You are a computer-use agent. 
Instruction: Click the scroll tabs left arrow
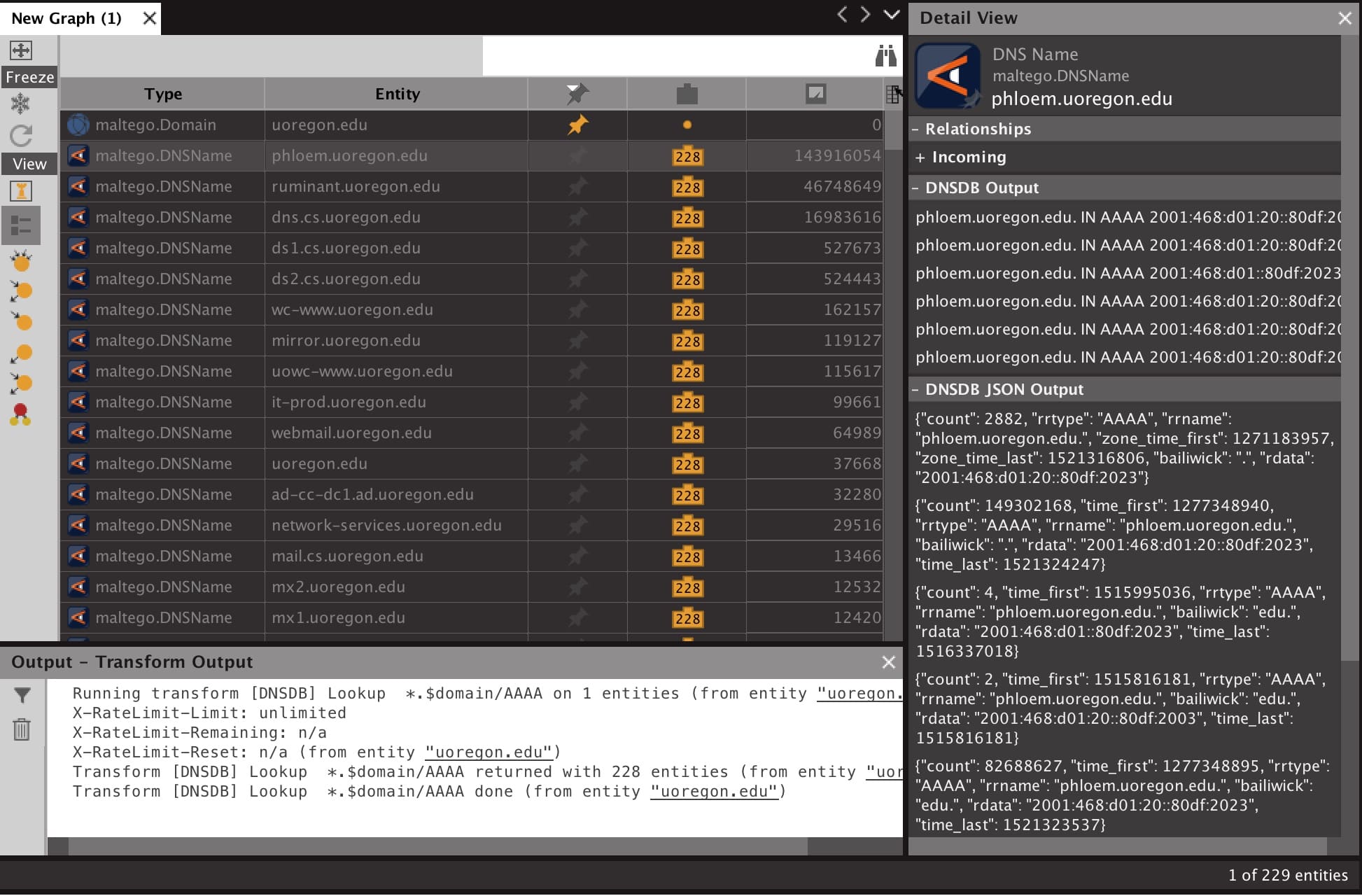click(x=843, y=14)
